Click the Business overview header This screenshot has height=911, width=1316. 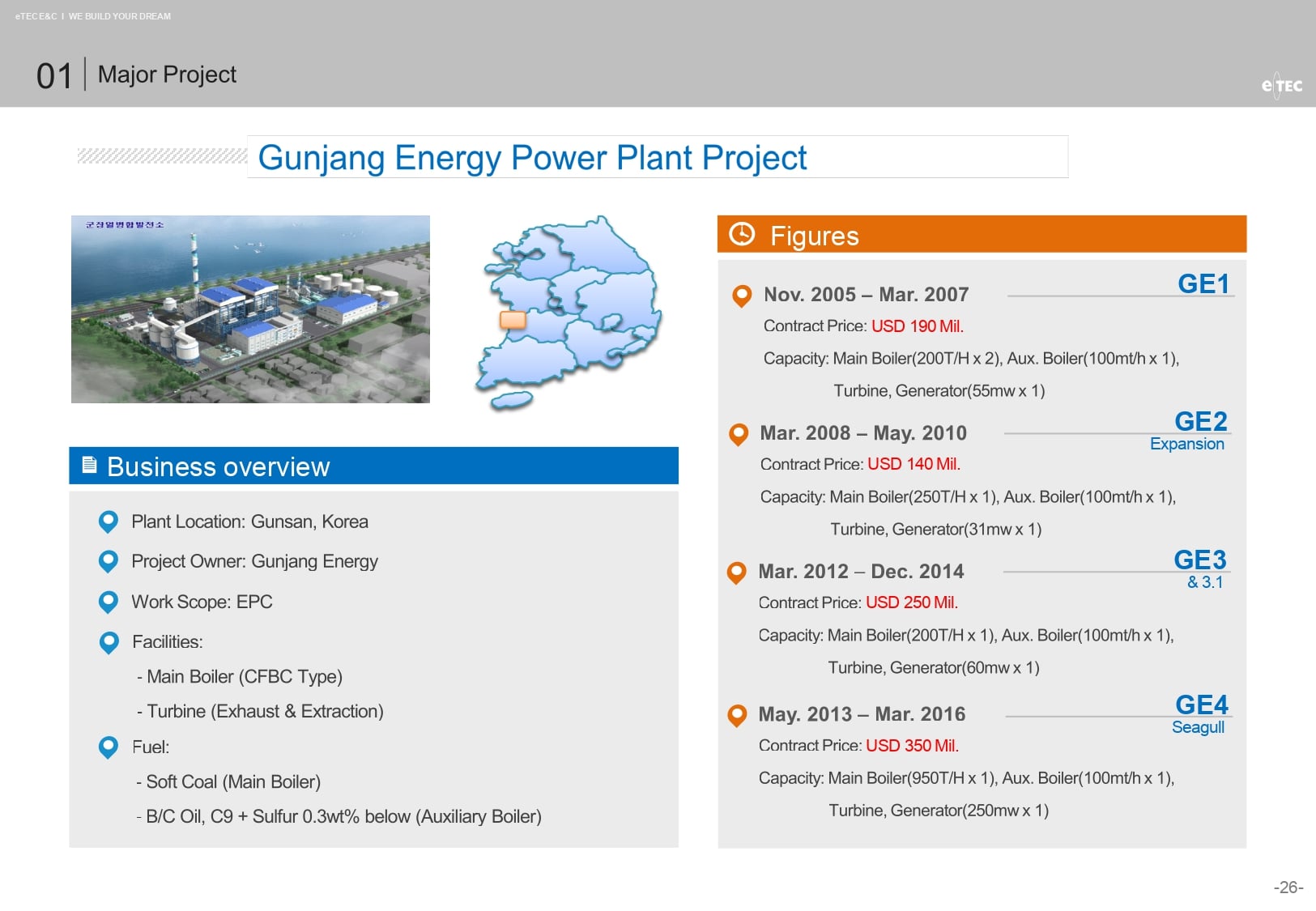pos(373,466)
